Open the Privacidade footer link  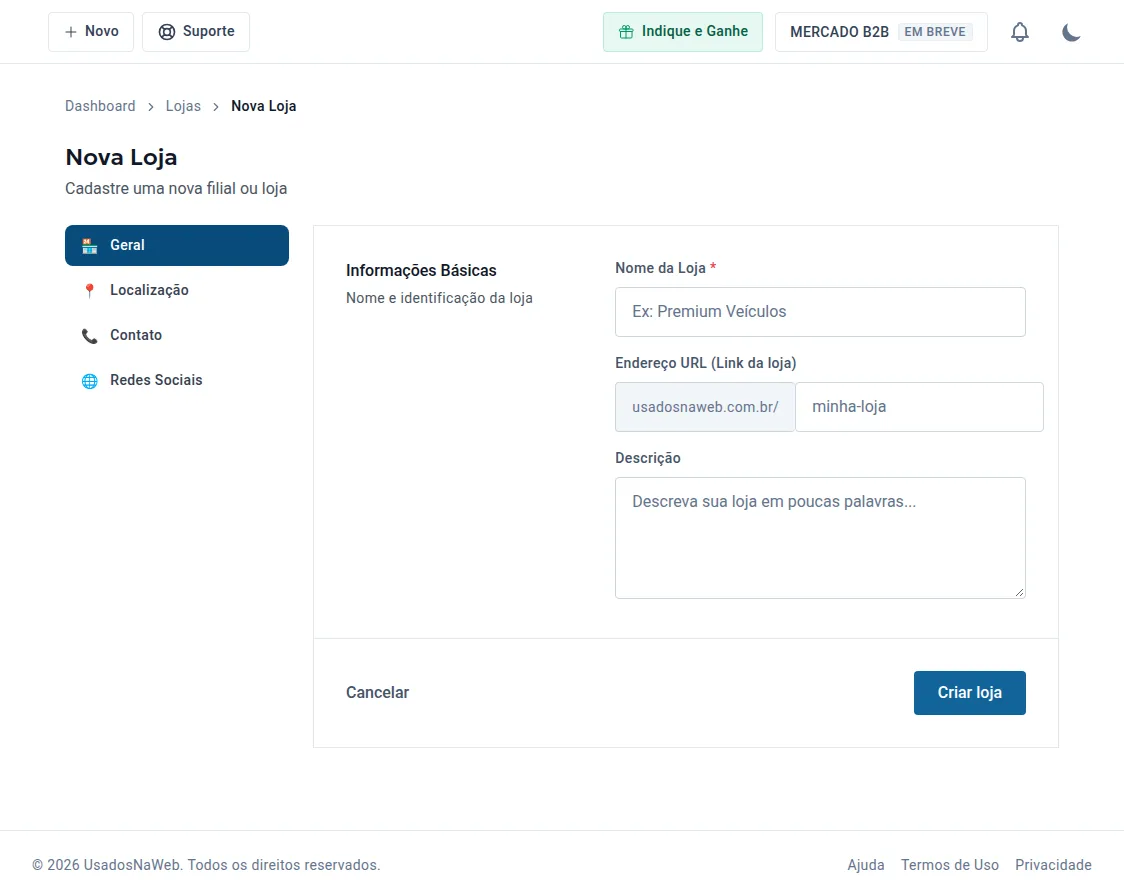point(1053,865)
